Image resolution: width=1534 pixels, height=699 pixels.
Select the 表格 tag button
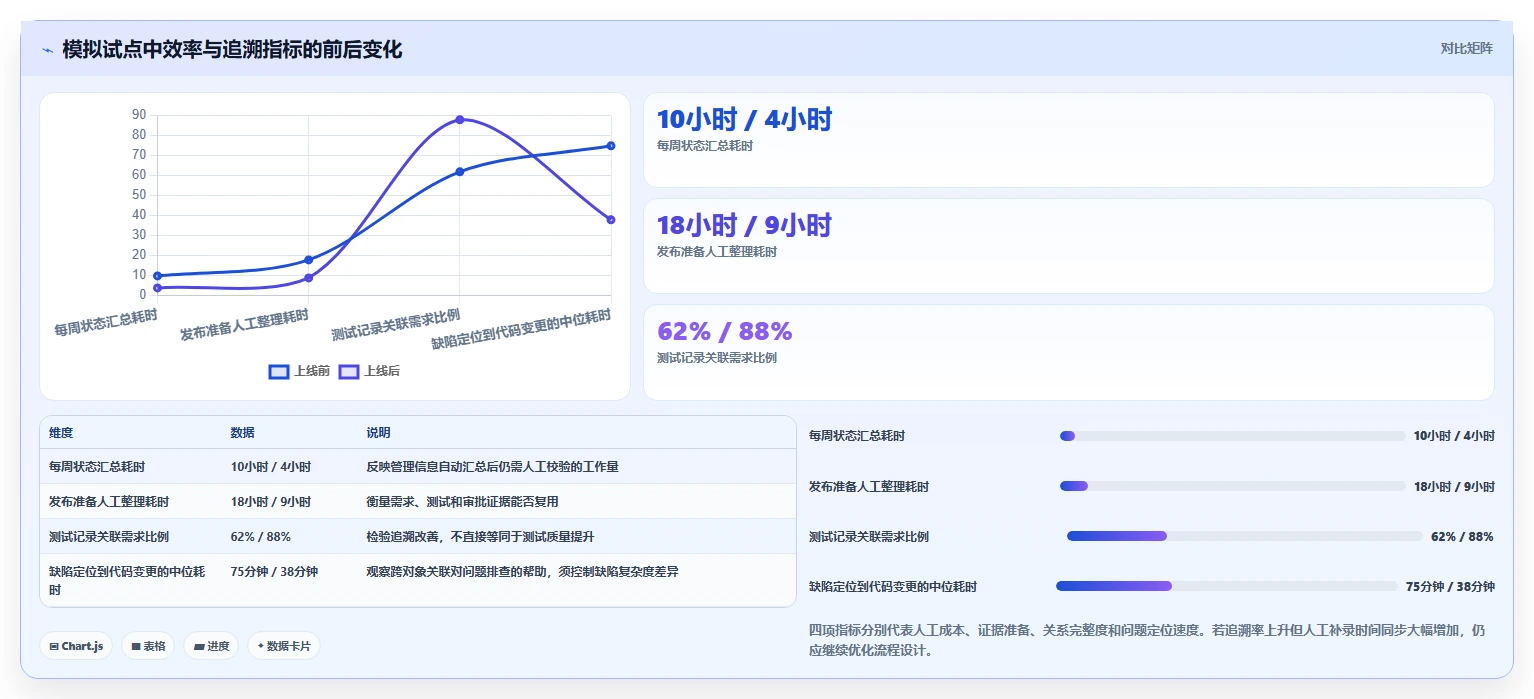point(148,646)
